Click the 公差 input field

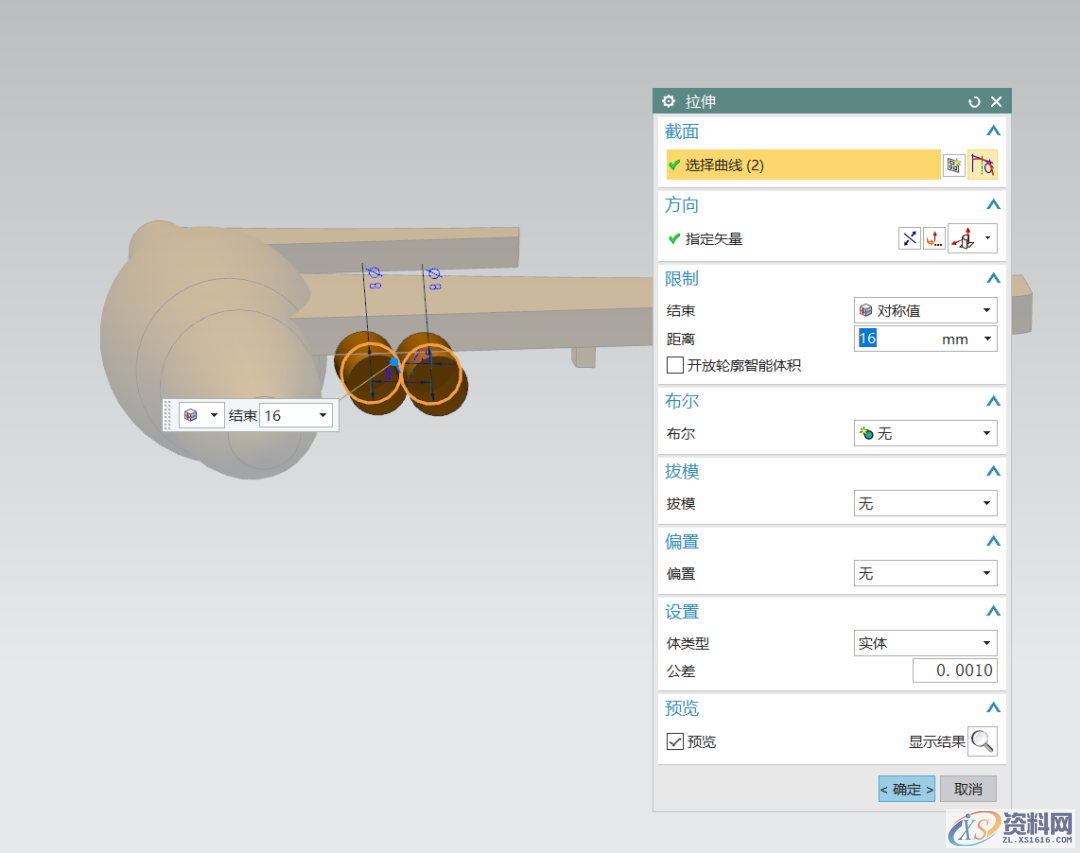click(954, 671)
